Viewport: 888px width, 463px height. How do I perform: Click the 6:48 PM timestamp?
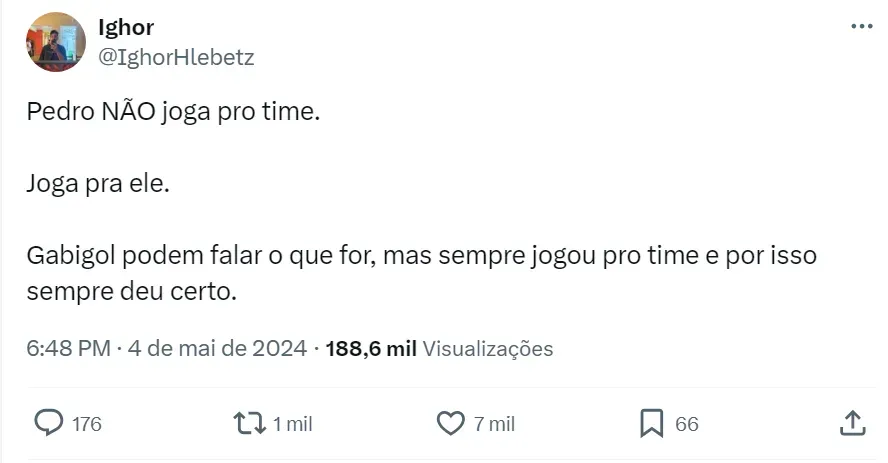point(68,349)
